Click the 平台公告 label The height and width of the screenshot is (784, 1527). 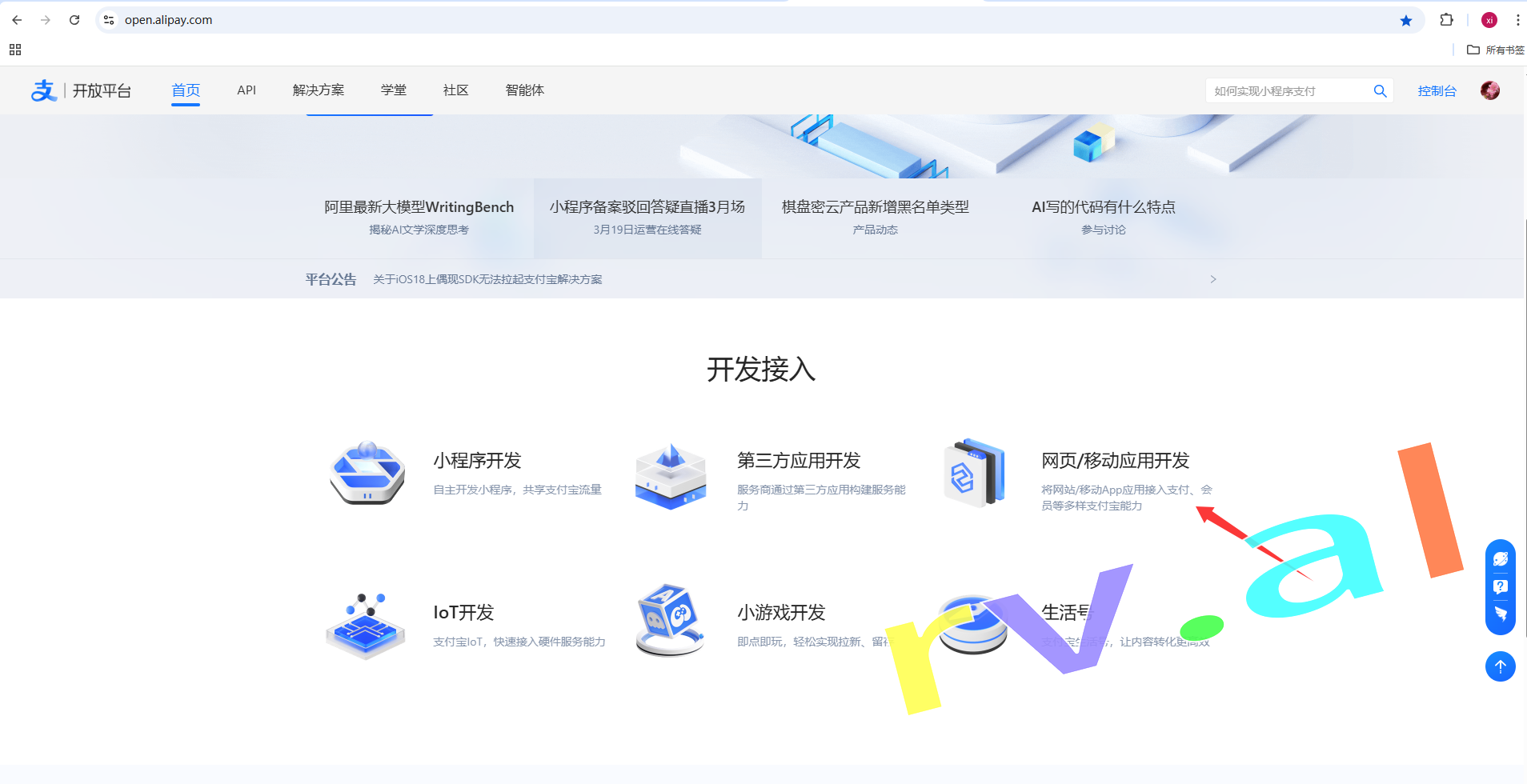point(331,279)
